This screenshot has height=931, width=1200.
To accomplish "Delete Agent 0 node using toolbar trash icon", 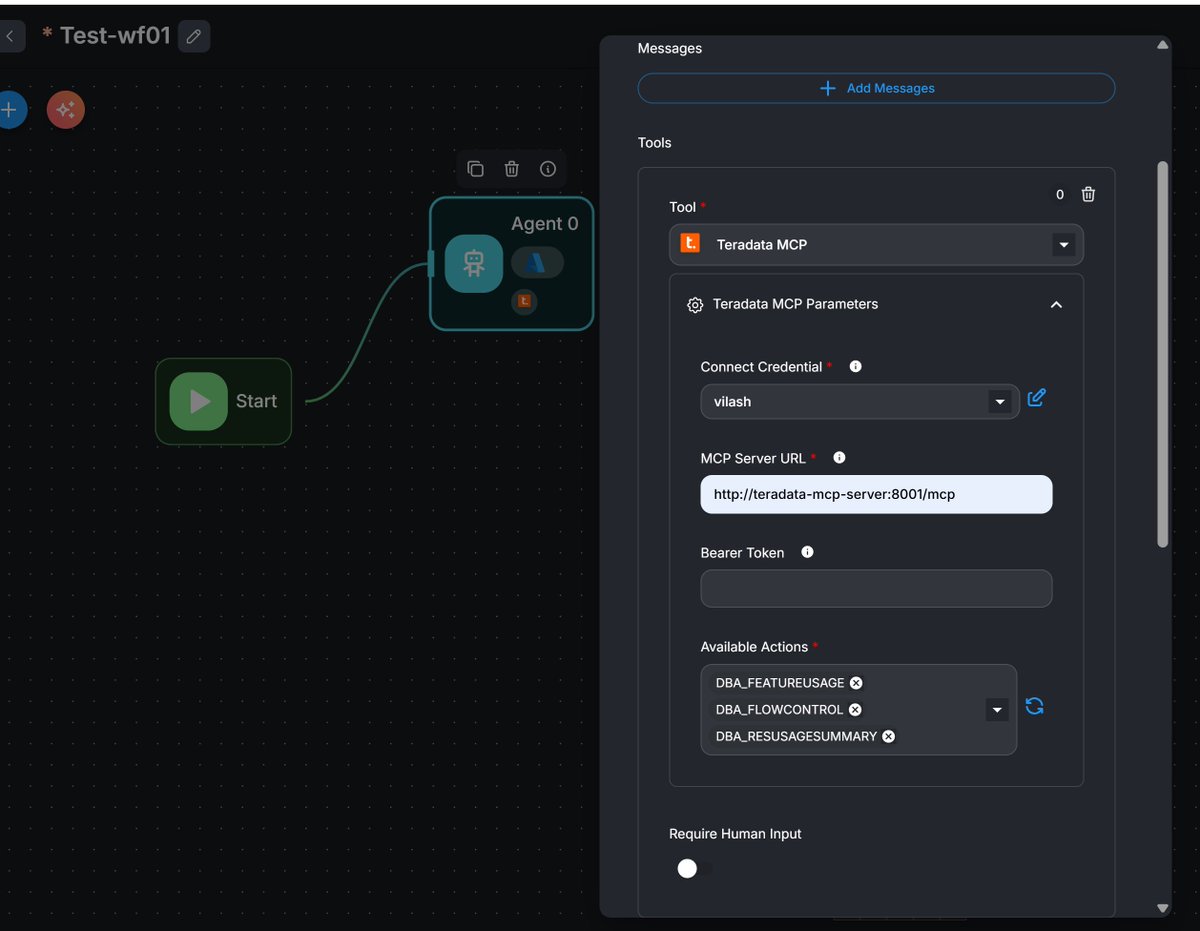I will pyautogui.click(x=512, y=169).
